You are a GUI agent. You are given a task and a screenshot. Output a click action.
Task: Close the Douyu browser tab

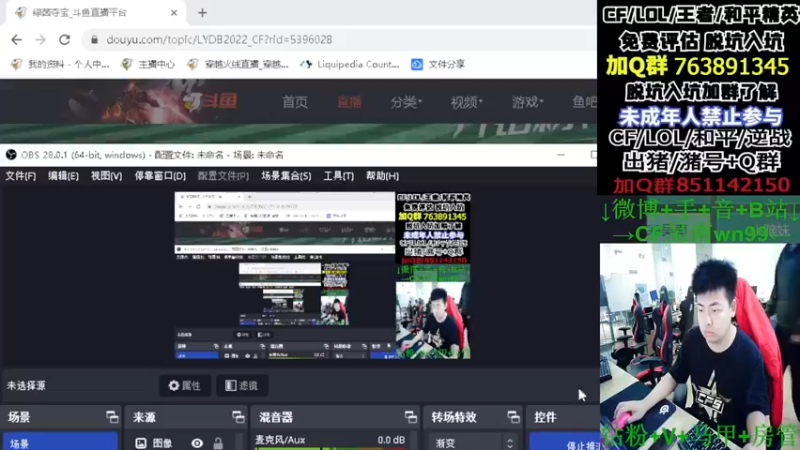(x=173, y=13)
